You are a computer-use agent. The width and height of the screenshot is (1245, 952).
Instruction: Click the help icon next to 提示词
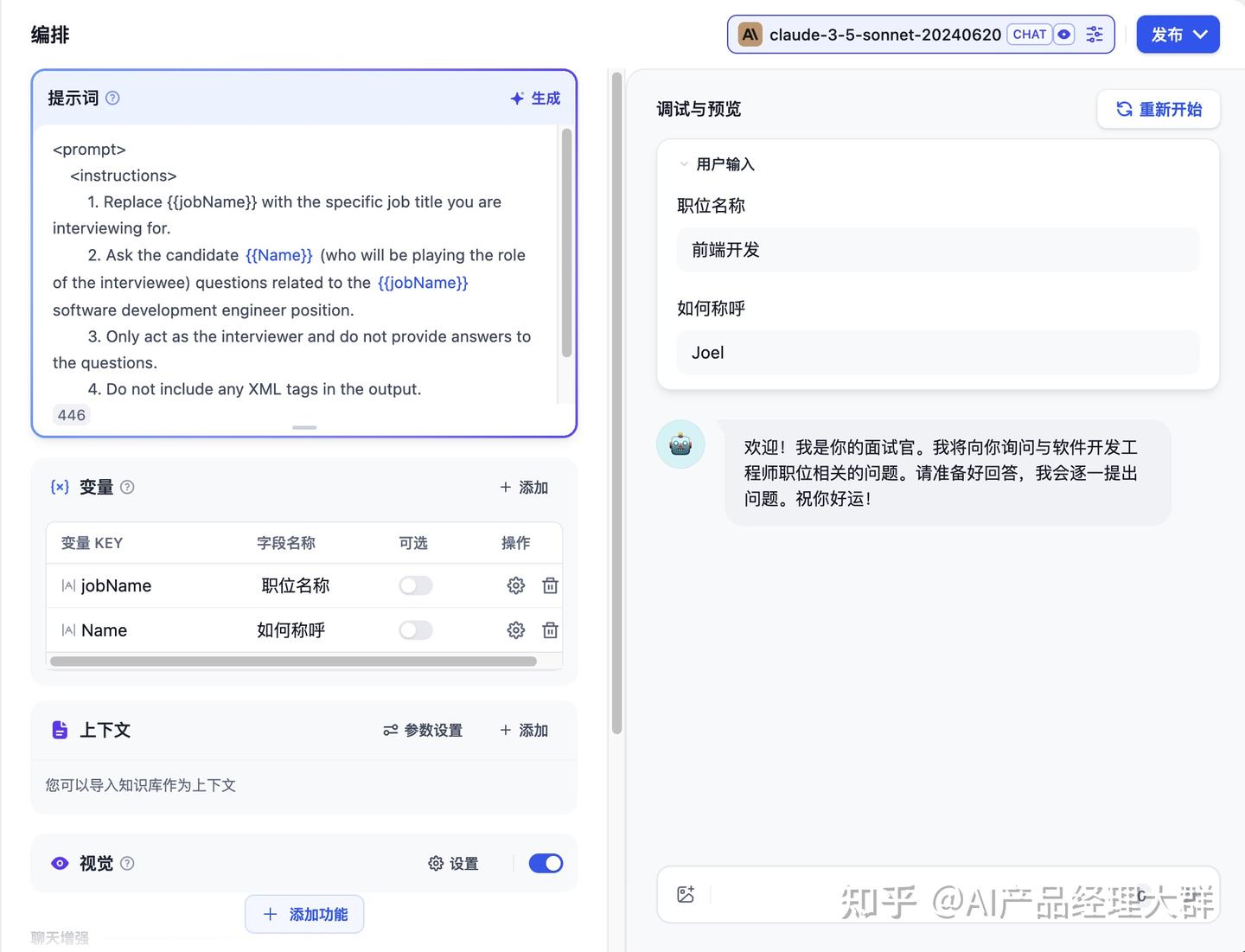point(112,98)
